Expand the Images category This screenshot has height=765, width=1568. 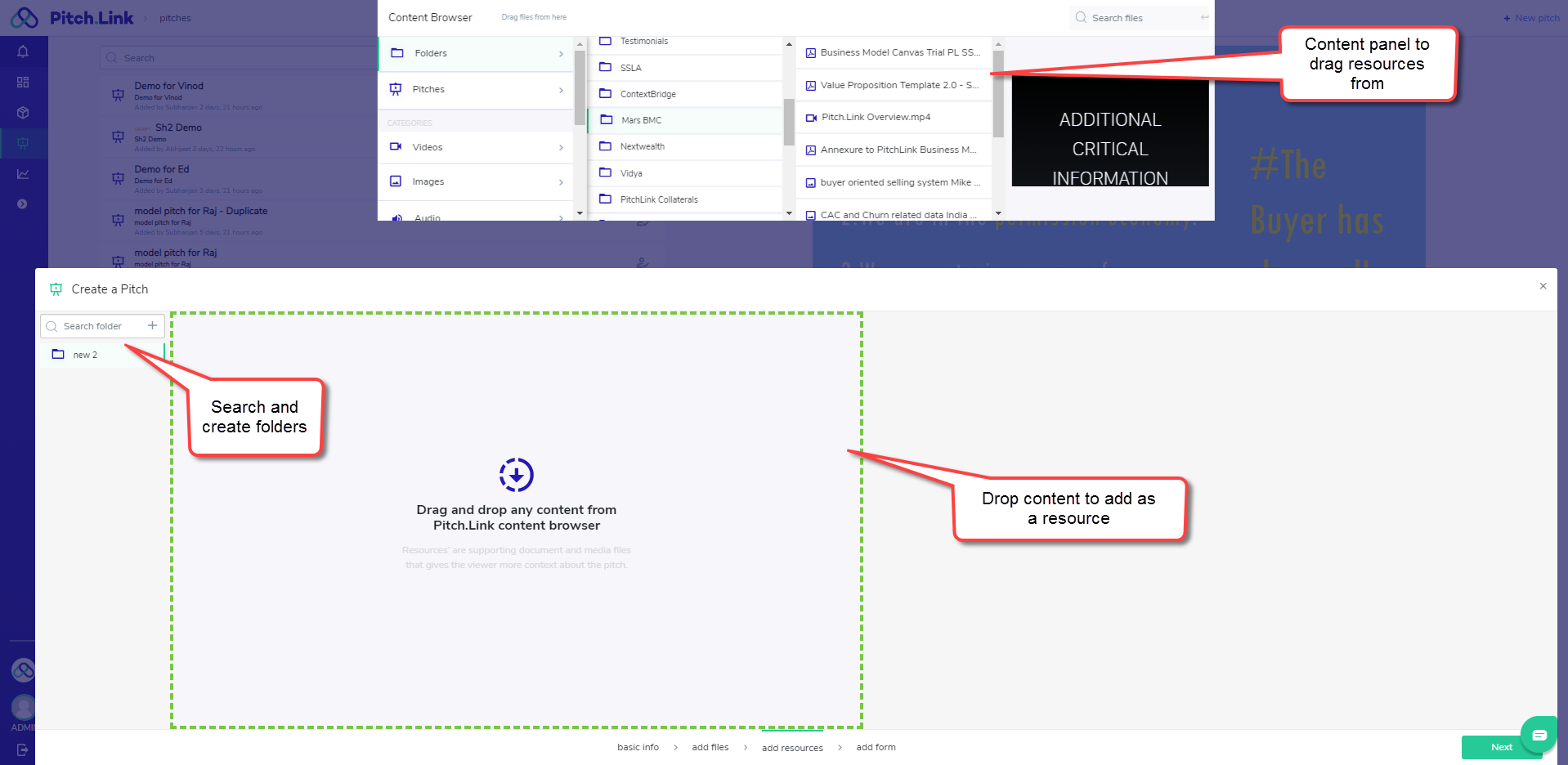[477, 181]
